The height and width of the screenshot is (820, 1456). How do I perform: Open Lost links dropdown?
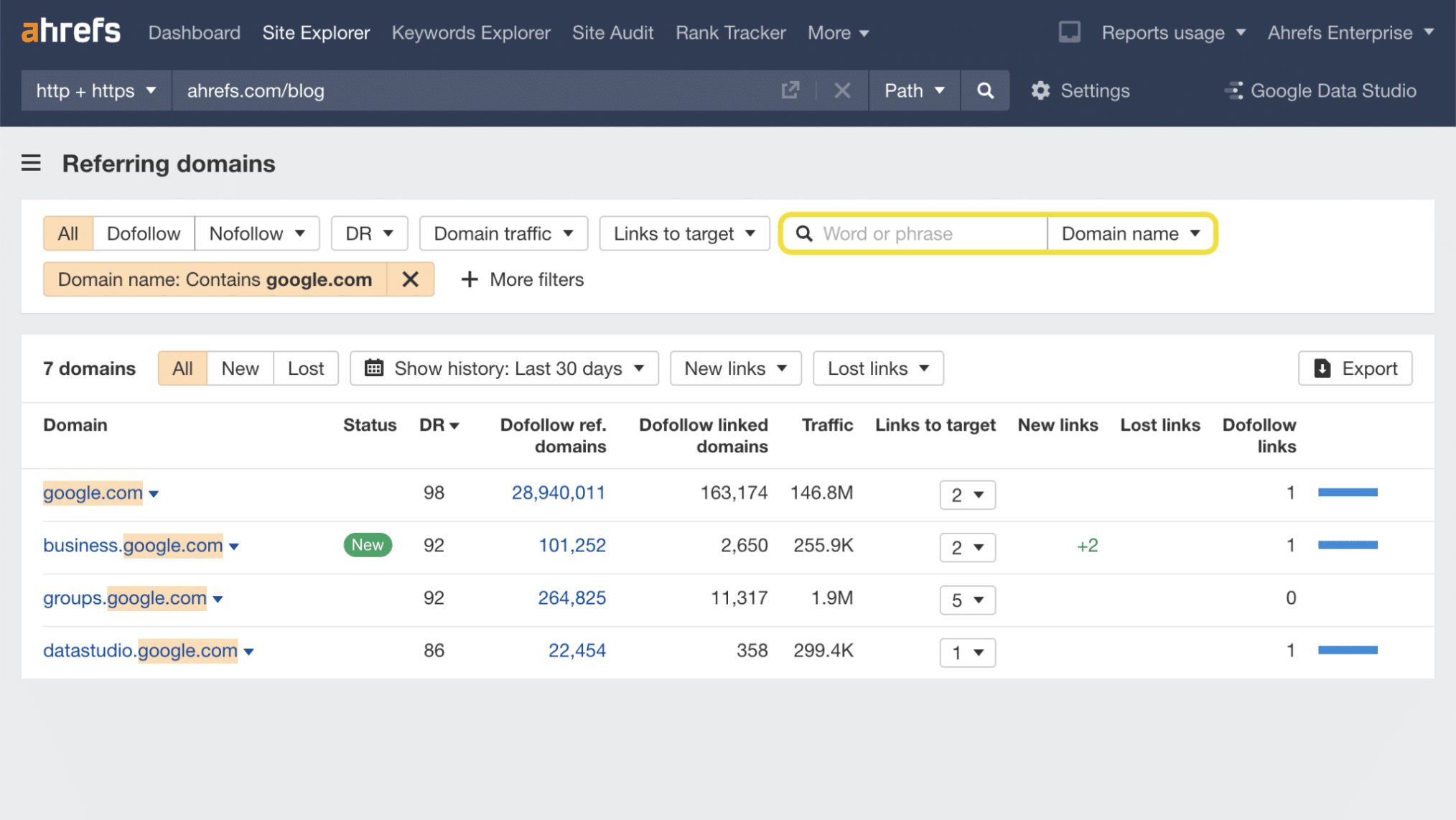pyautogui.click(x=878, y=368)
